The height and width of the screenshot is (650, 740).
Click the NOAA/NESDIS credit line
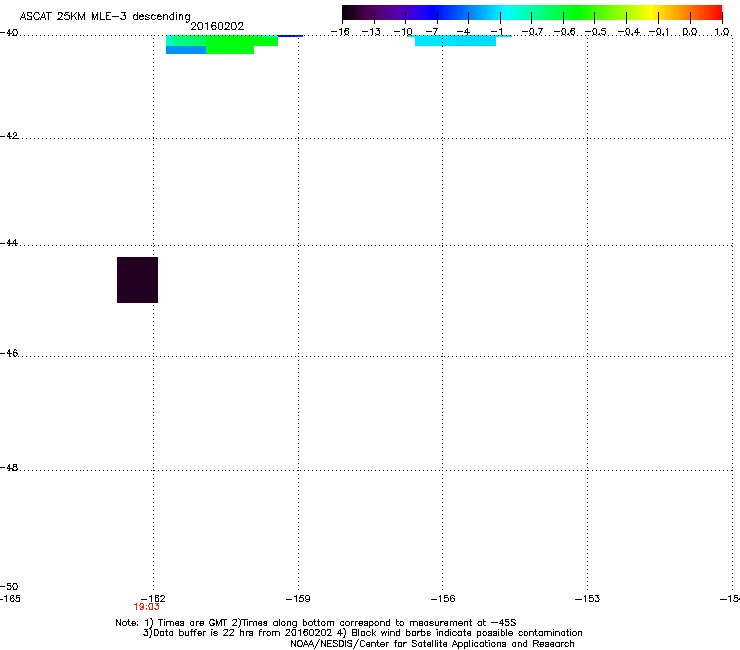tap(432, 644)
